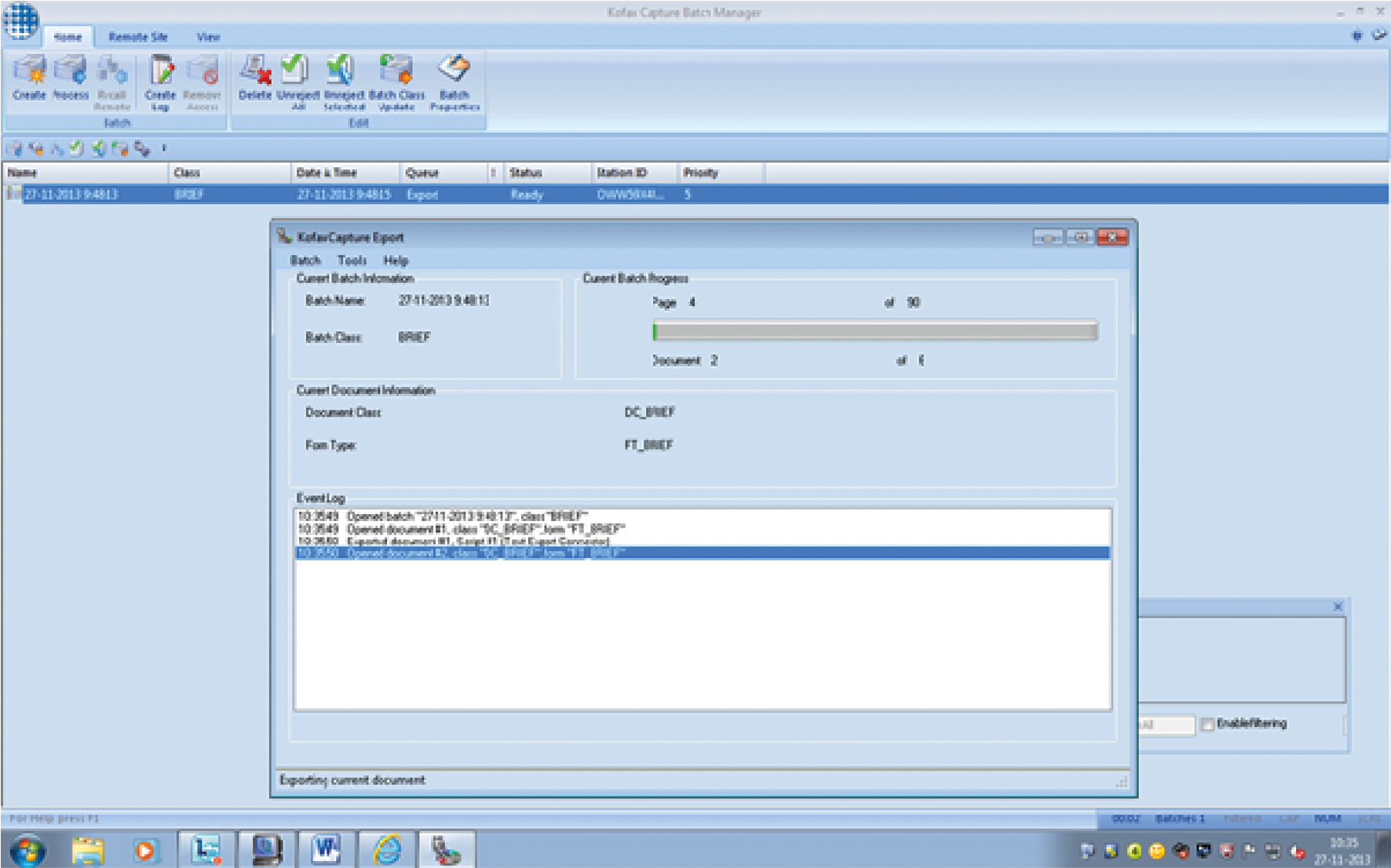The height and width of the screenshot is (868, 1391).
Task: Sort the batch list by Status column
Action: (526, 173)
